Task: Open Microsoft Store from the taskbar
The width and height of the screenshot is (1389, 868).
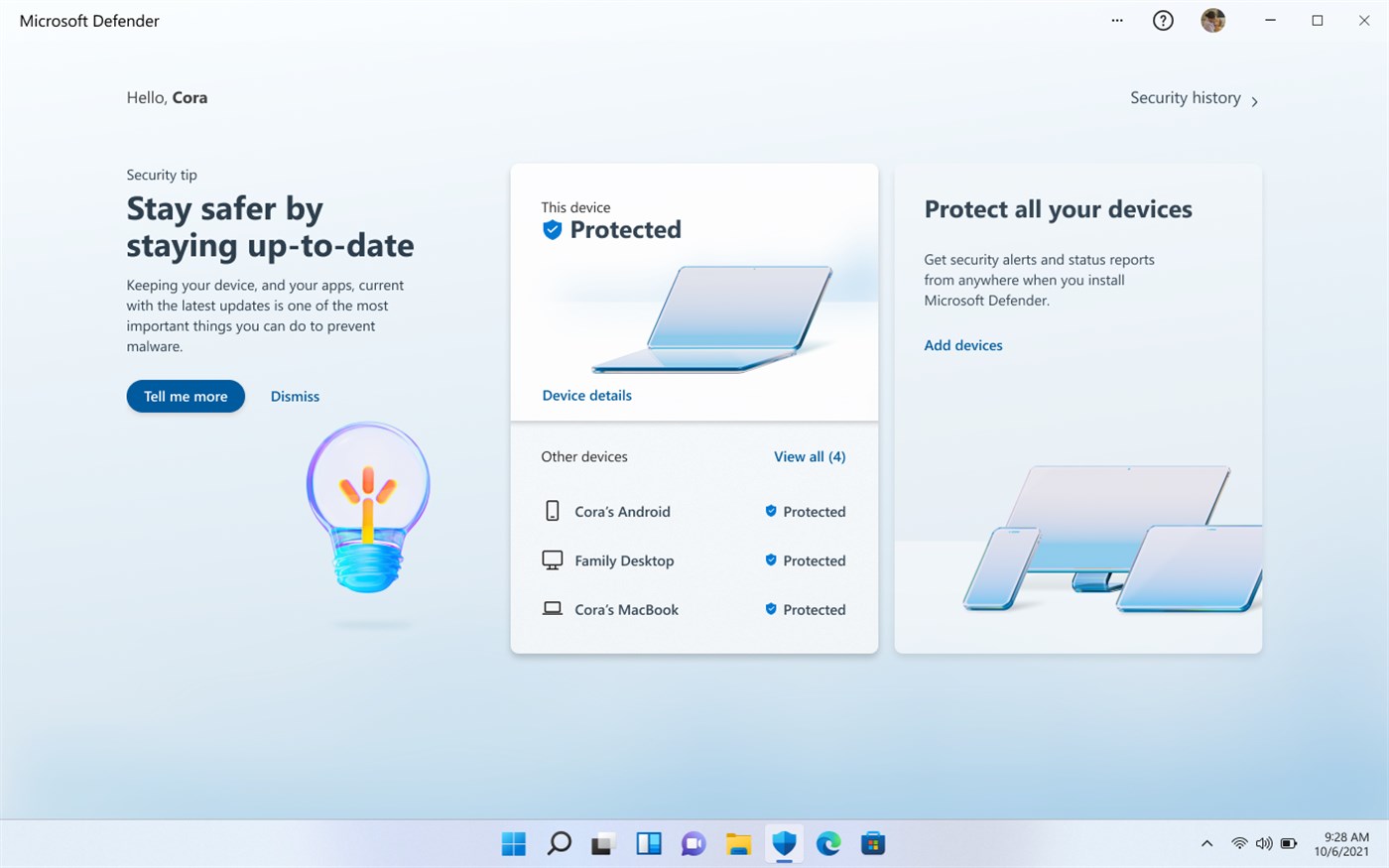Action: (872, 842)
